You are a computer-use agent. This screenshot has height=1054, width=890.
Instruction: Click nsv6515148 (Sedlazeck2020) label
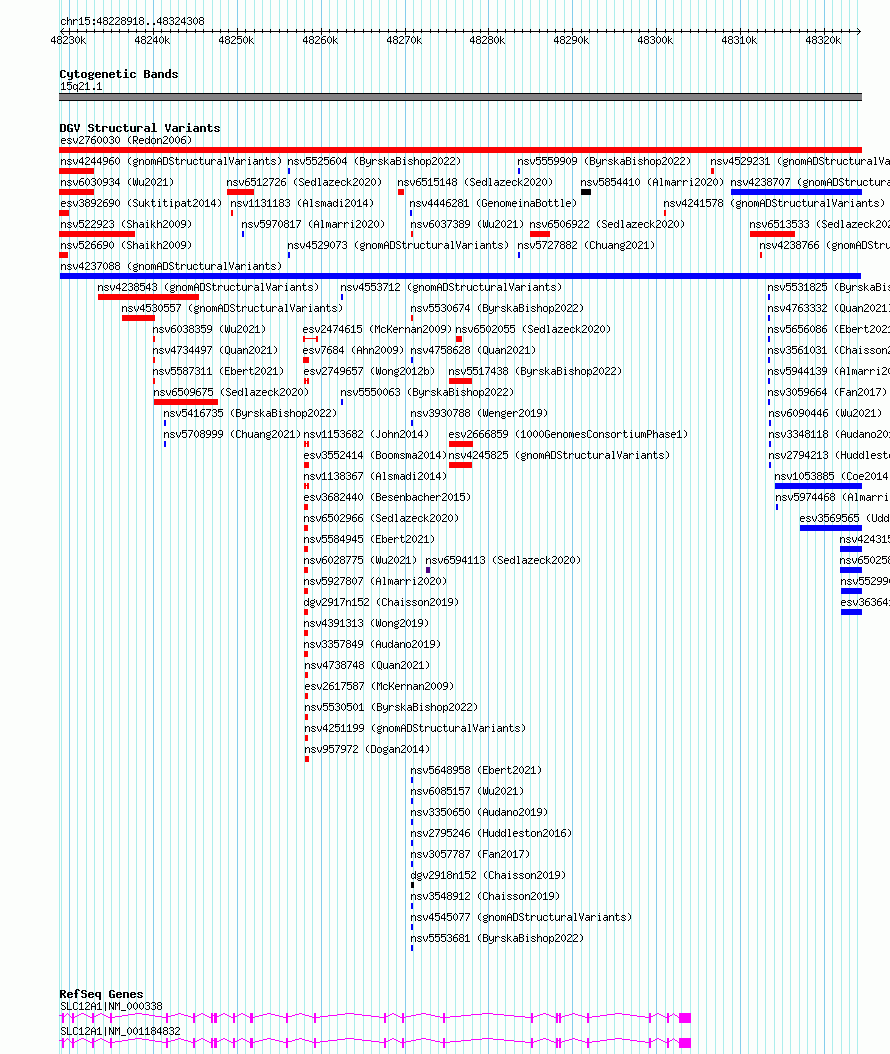(475, 182)
